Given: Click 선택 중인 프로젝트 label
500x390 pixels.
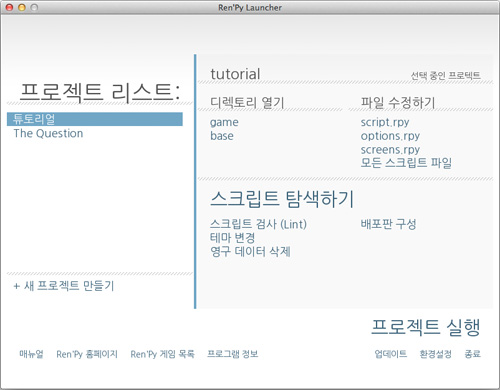Looking at the screenshot, I should [445, 76].
